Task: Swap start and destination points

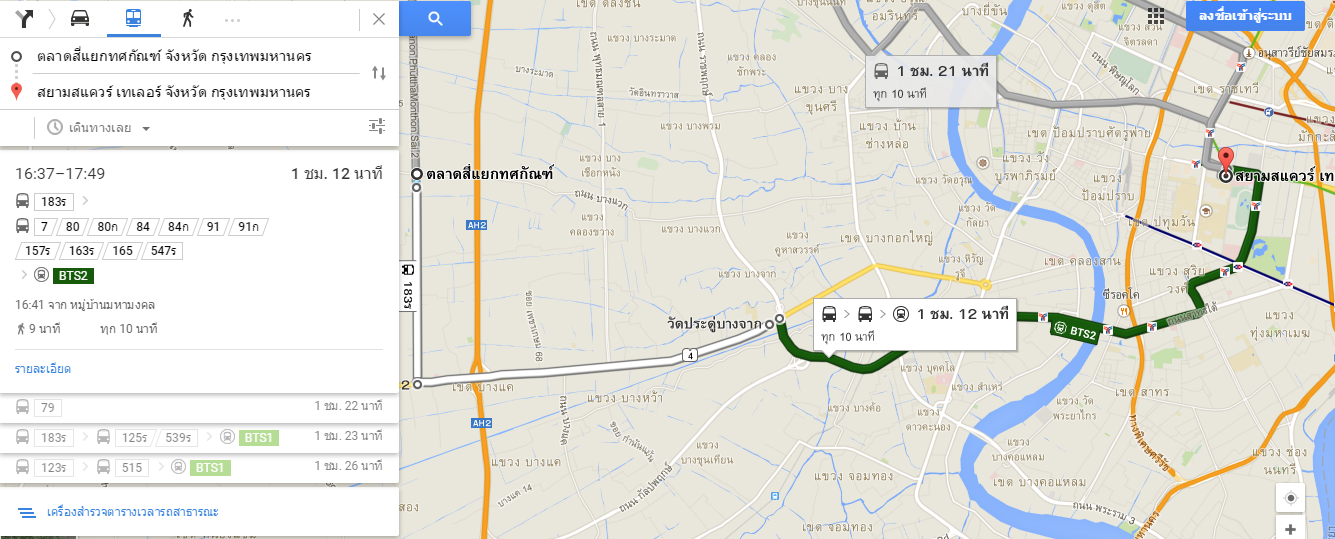Action: click(379, 72)
